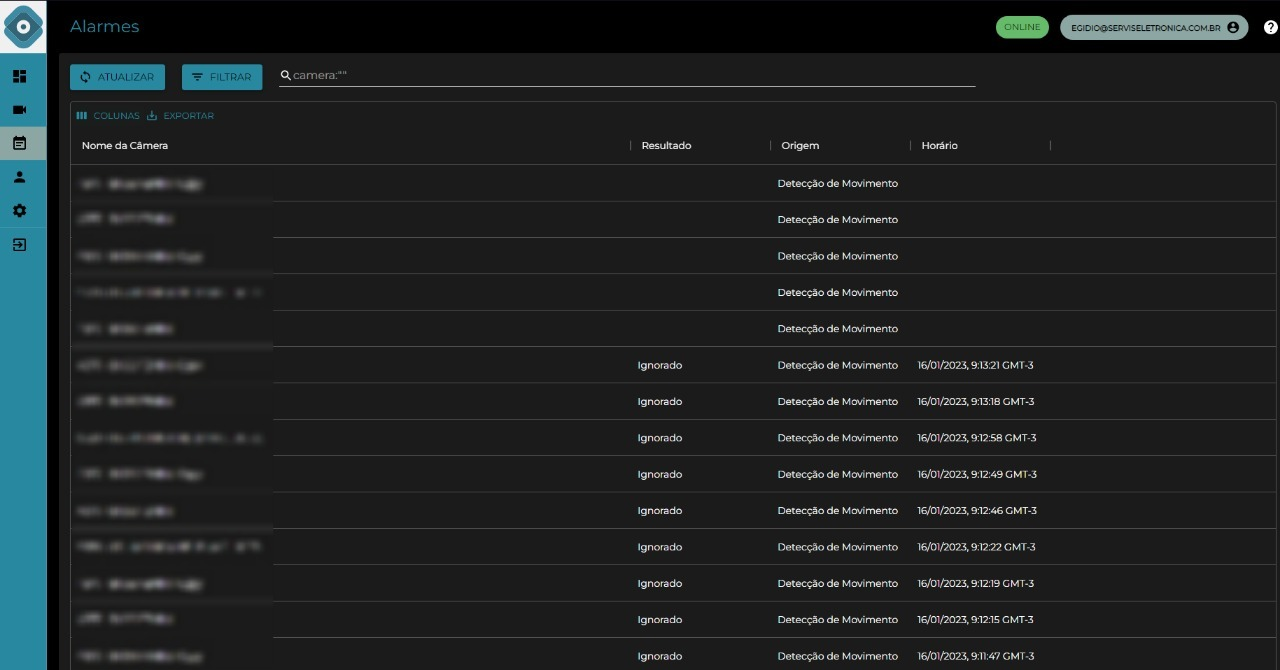The width and height of the screenshot is (1280, 670).
Task: Open the cameras section in the sidebar
Action: (x=19, y=110)
